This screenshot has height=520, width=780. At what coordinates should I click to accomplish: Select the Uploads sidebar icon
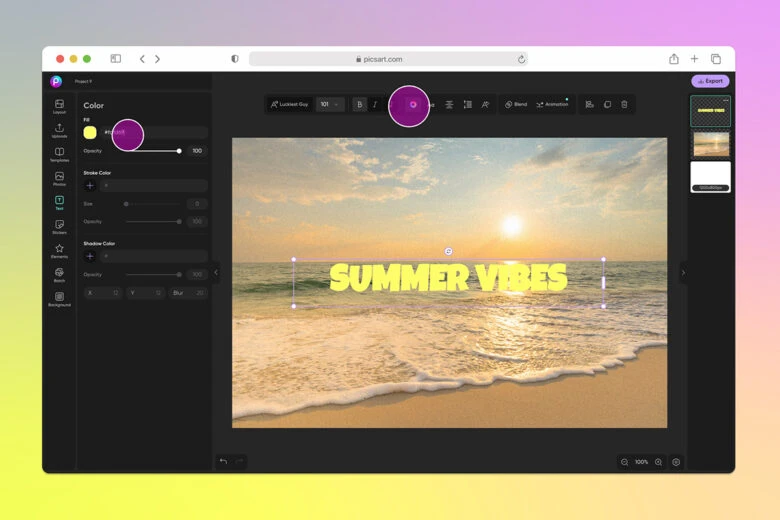tap(59, 130)
